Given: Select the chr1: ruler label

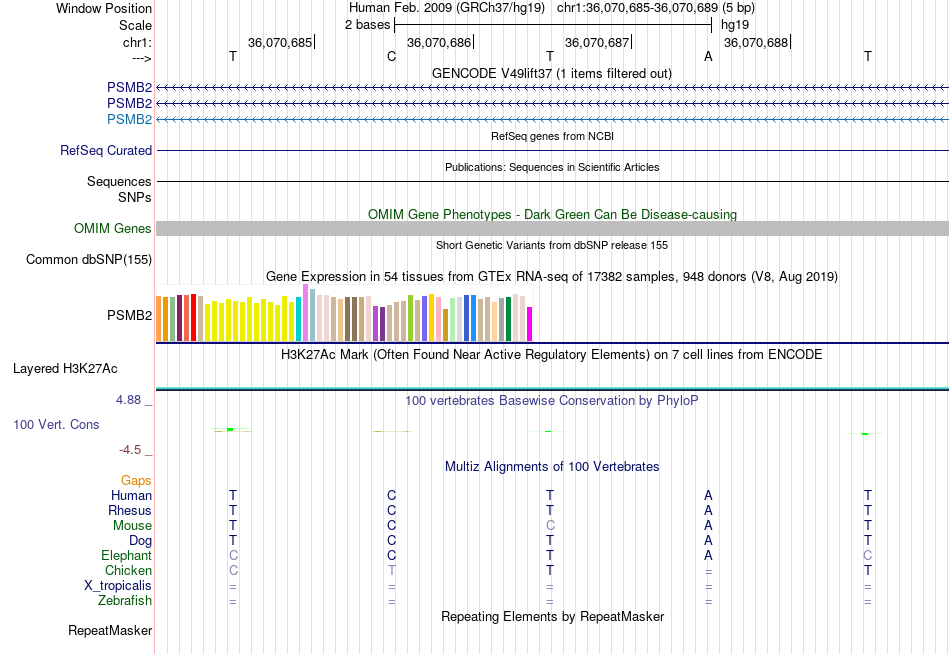Looking at the screenshot, I should point(137,42).
